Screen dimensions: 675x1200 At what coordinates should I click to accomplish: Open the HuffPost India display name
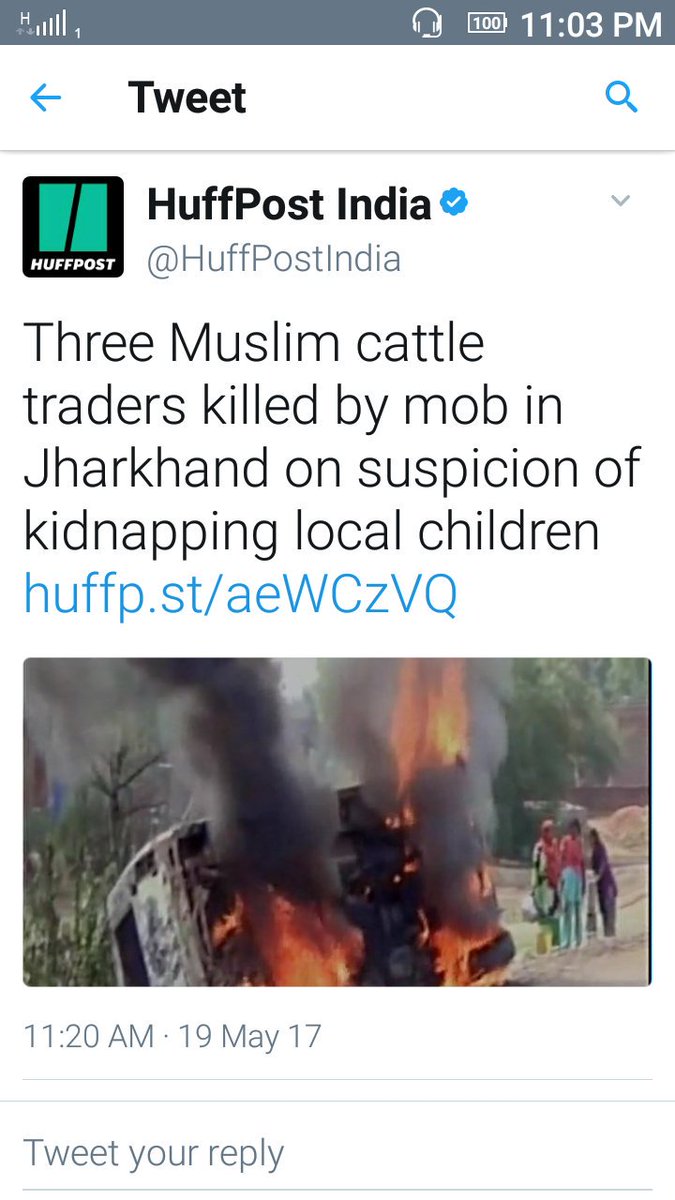[289, 205]
